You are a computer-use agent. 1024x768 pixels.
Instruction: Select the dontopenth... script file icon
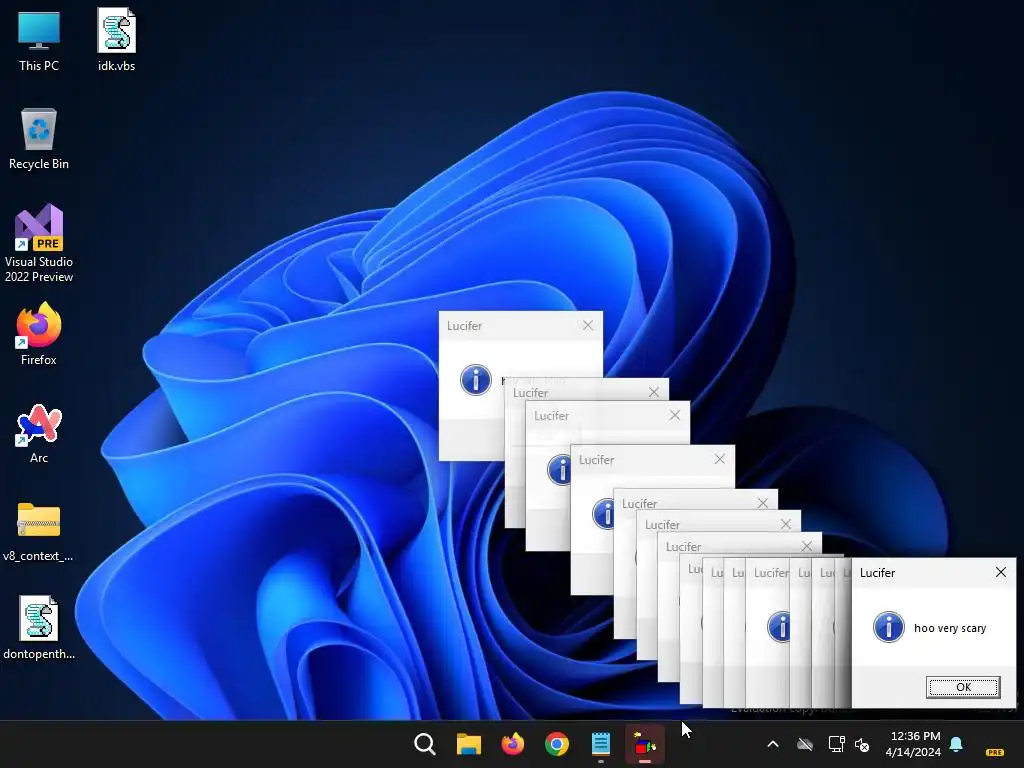pyautogui.click(x=39, y=628)
